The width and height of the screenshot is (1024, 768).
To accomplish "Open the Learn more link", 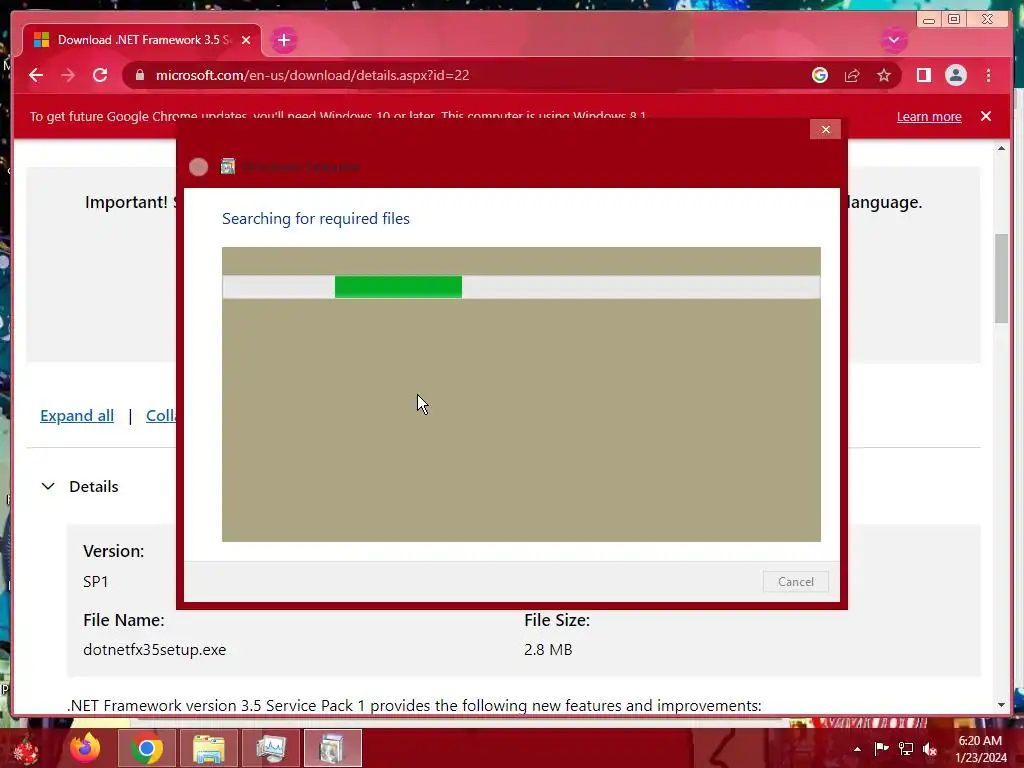I will [x=929, y=116].
